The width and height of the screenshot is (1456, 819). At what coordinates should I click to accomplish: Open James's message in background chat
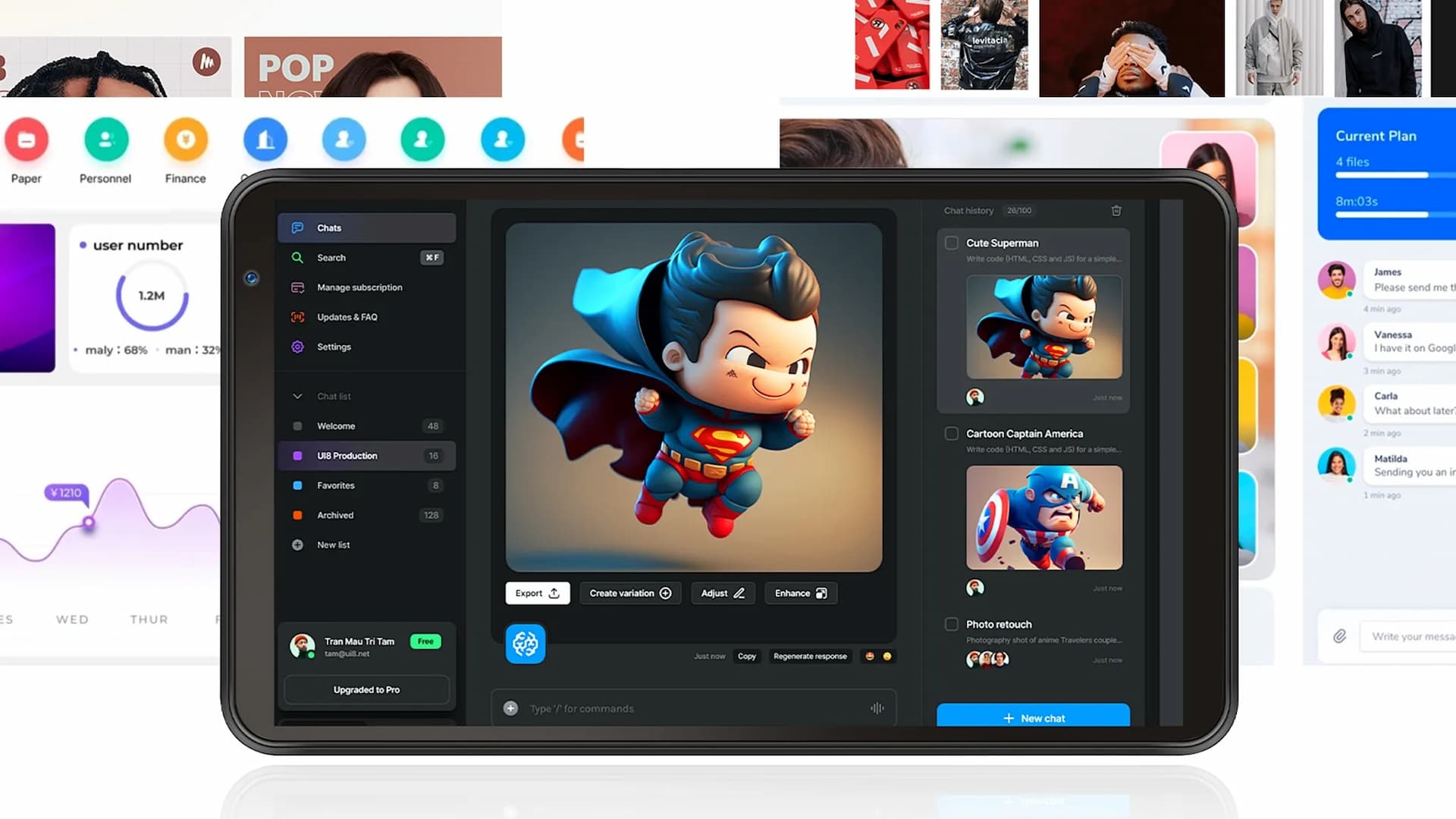1410,280
